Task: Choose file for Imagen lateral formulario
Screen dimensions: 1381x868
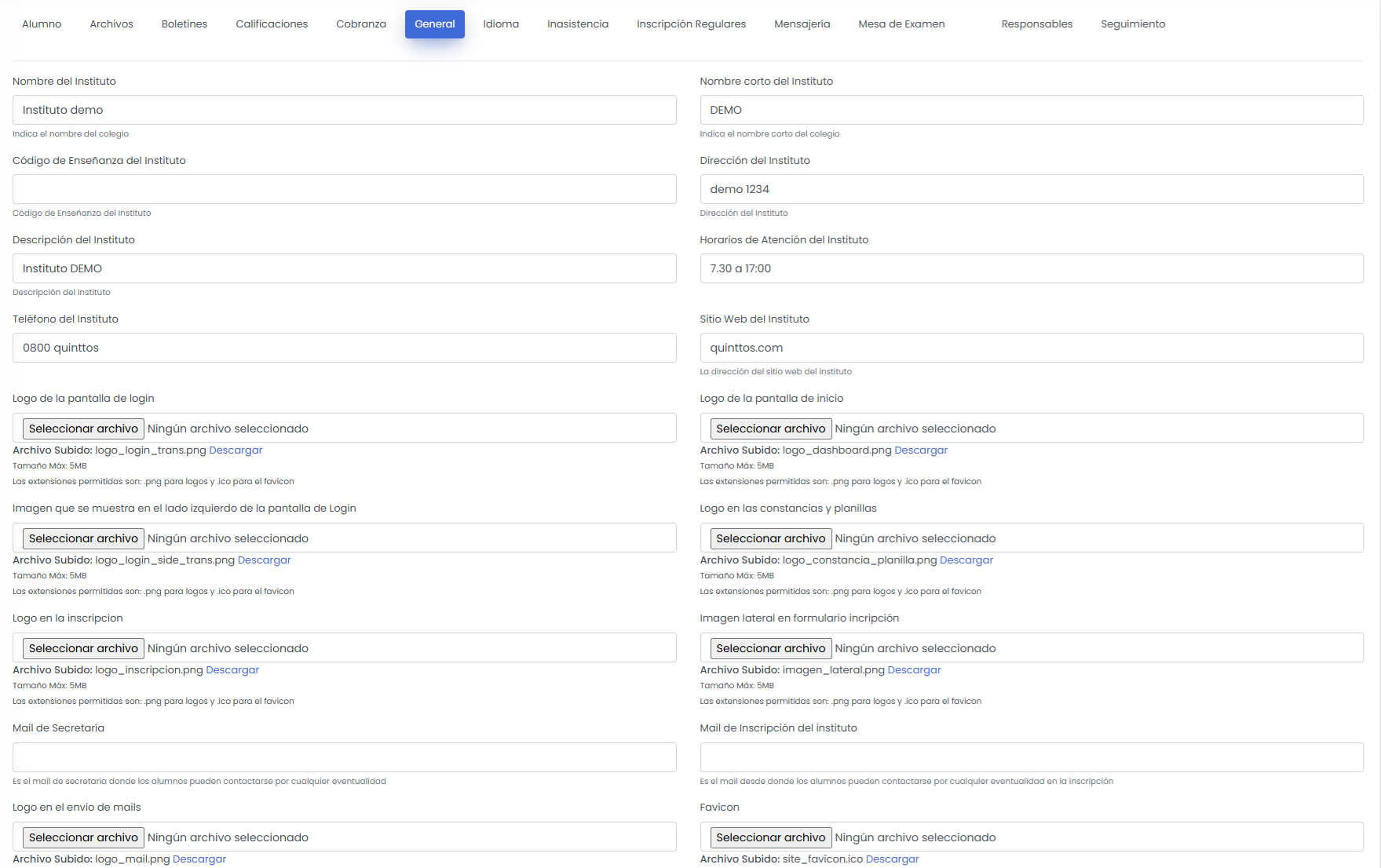Action: pos(771,648)
